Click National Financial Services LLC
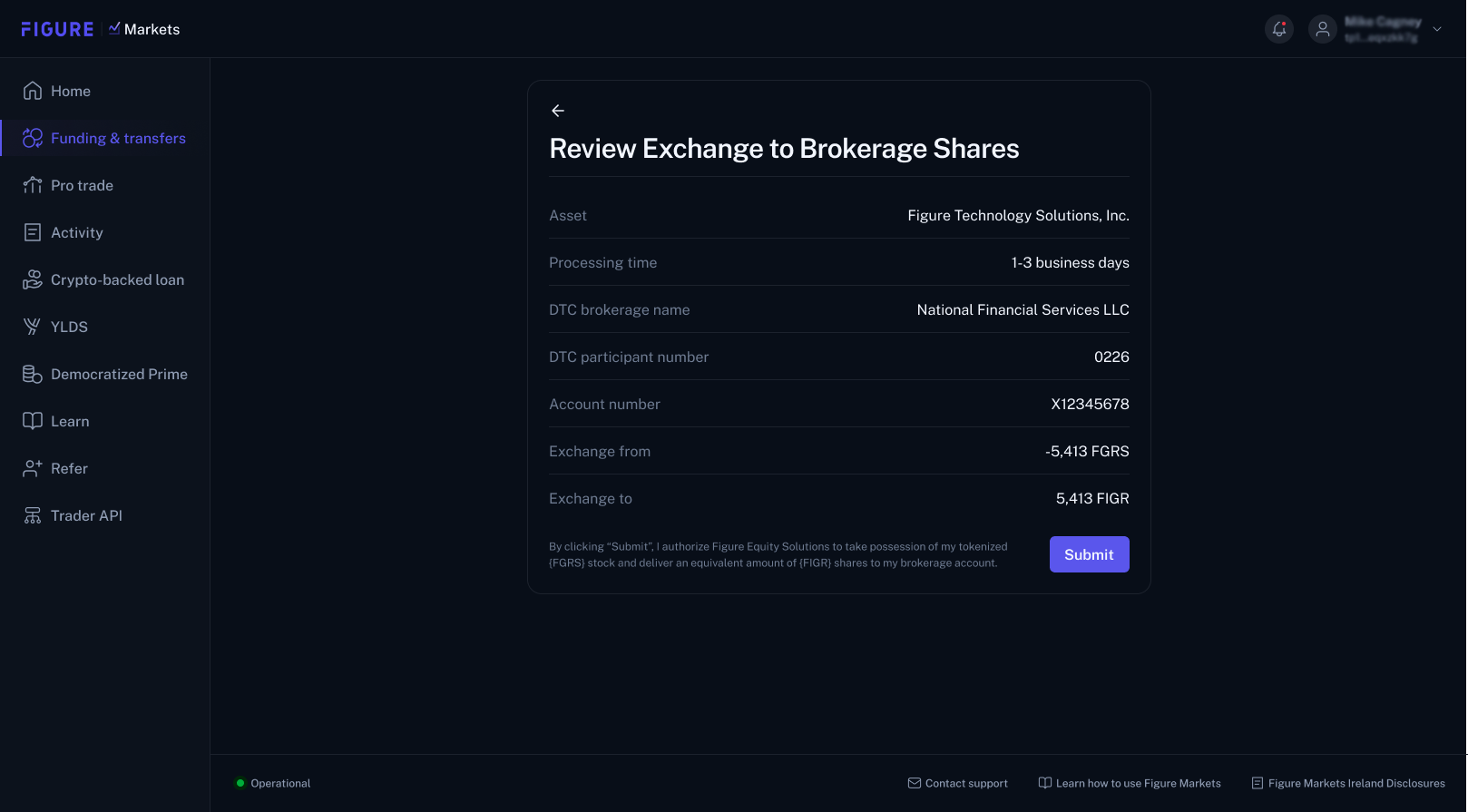Image resolution: width=1468 pixels, height=812 pixels. click(x=1023, y=309)
